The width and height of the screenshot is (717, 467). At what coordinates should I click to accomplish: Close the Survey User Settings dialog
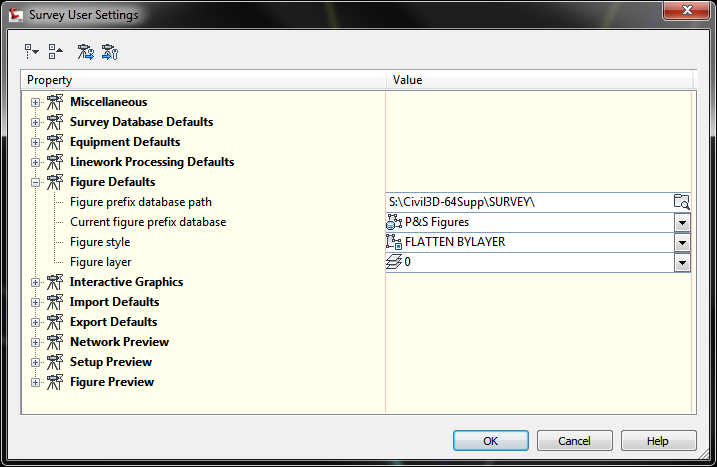click(687, 10)
